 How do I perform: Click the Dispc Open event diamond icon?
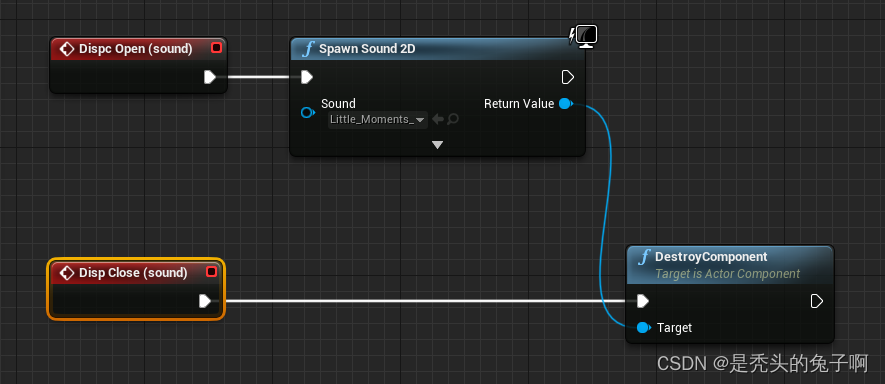pos(67,49)
